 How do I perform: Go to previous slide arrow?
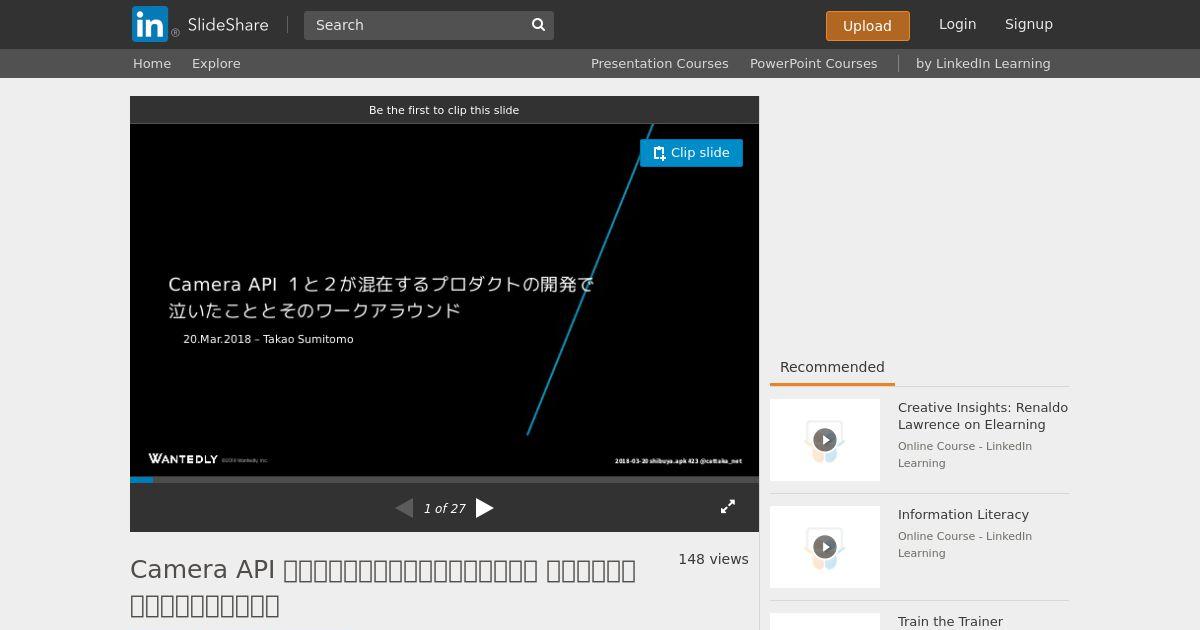tap(404, 508)
